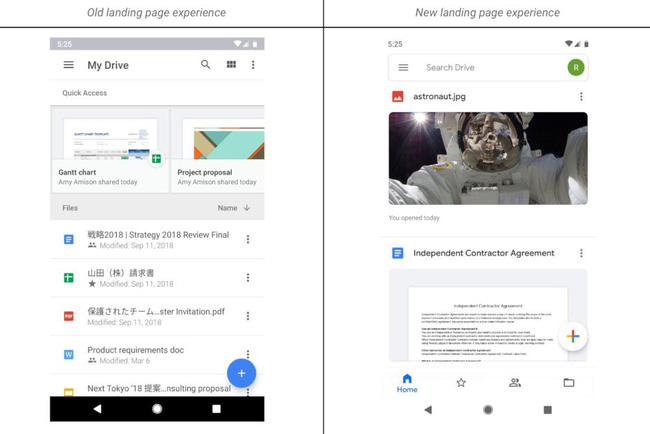Tap the Android back button on new screen
Viewport: 650px width, 434px height.
(x=428, y=410)
